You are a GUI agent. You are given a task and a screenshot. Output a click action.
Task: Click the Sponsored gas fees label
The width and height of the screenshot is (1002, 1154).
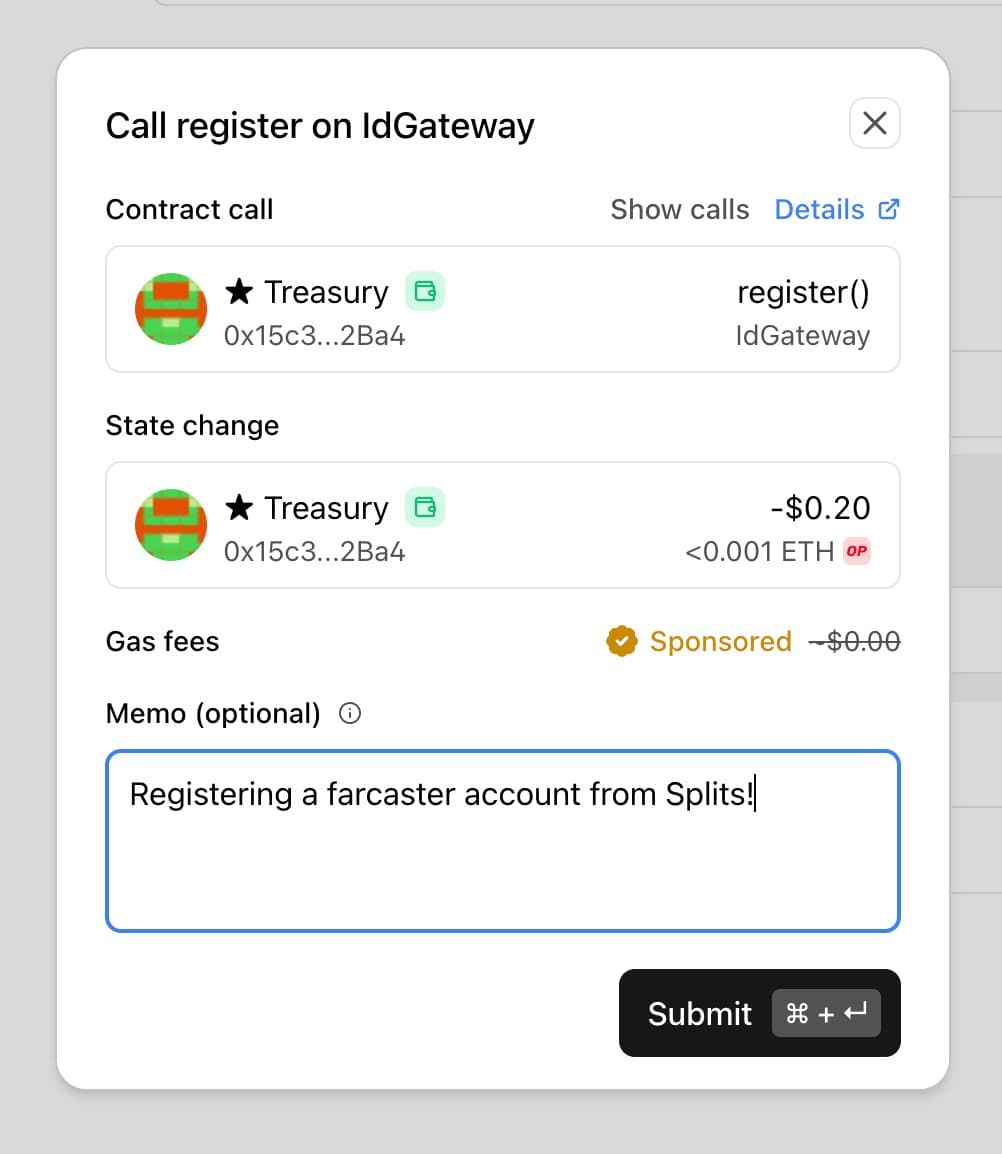720,641
